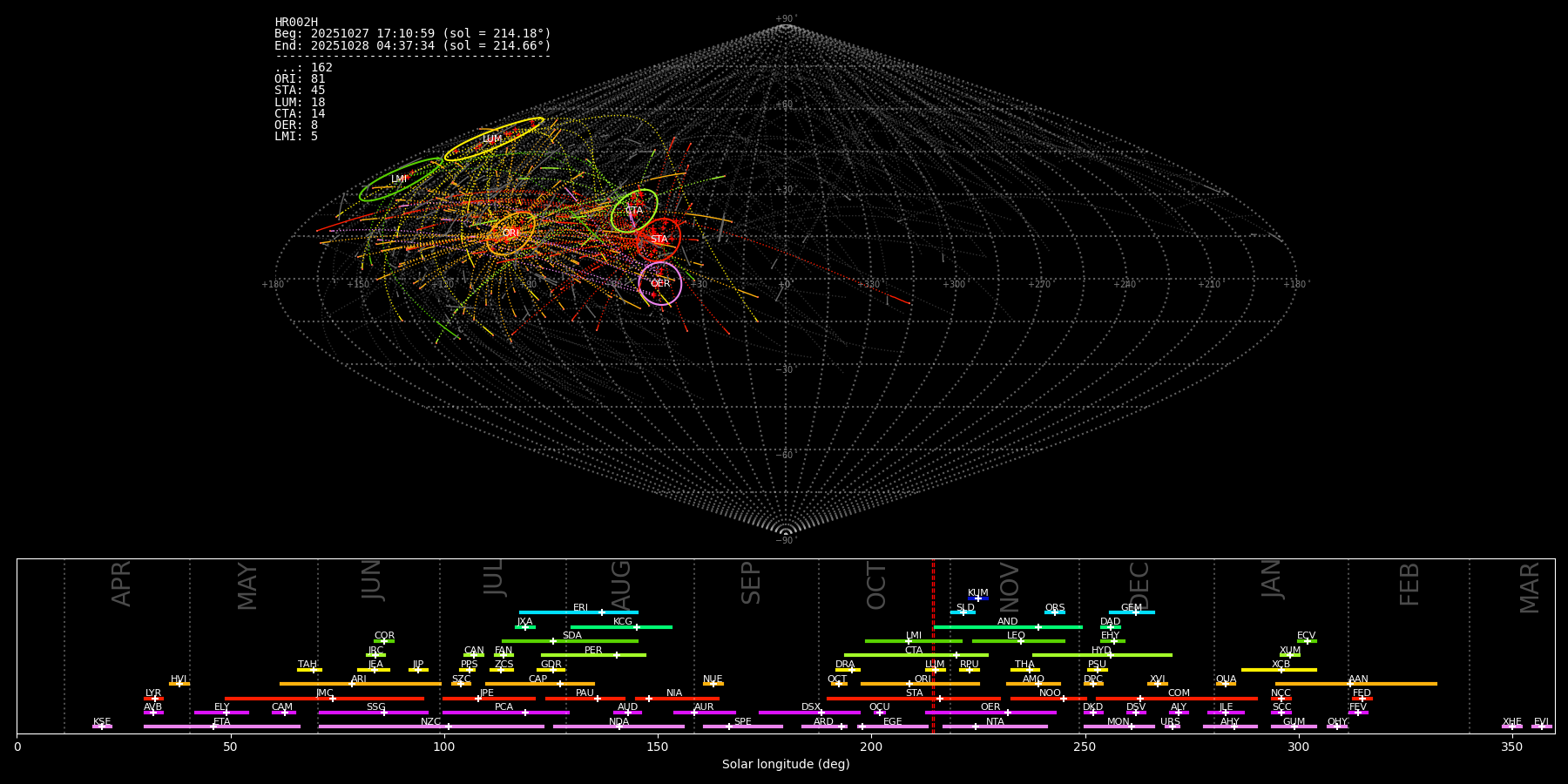Screen dimensions: 1568x784
Task: Click the KUM shower bar in the timeline
Action: [978, 598]
